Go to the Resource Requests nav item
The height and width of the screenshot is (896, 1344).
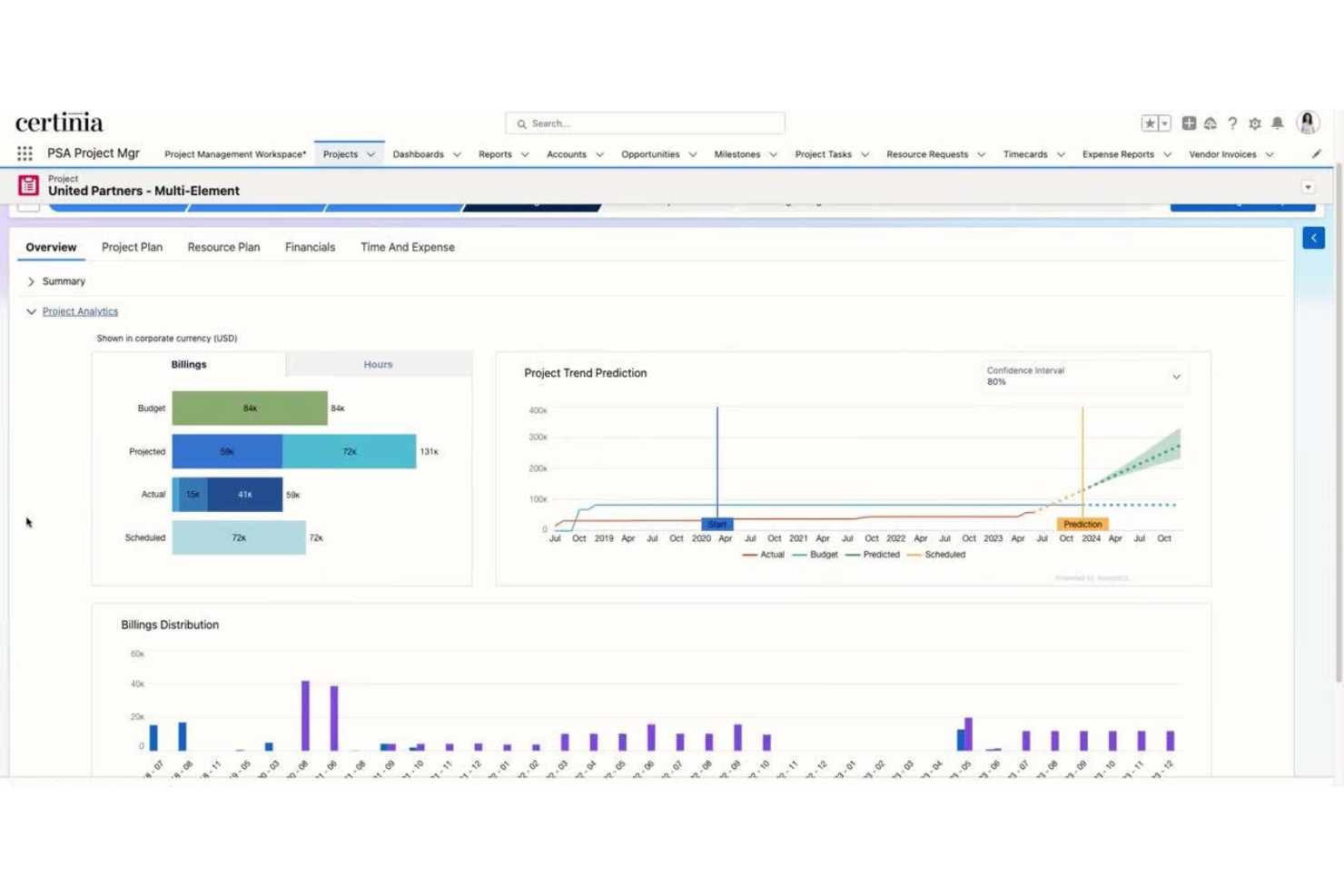[x=927, y=154]
